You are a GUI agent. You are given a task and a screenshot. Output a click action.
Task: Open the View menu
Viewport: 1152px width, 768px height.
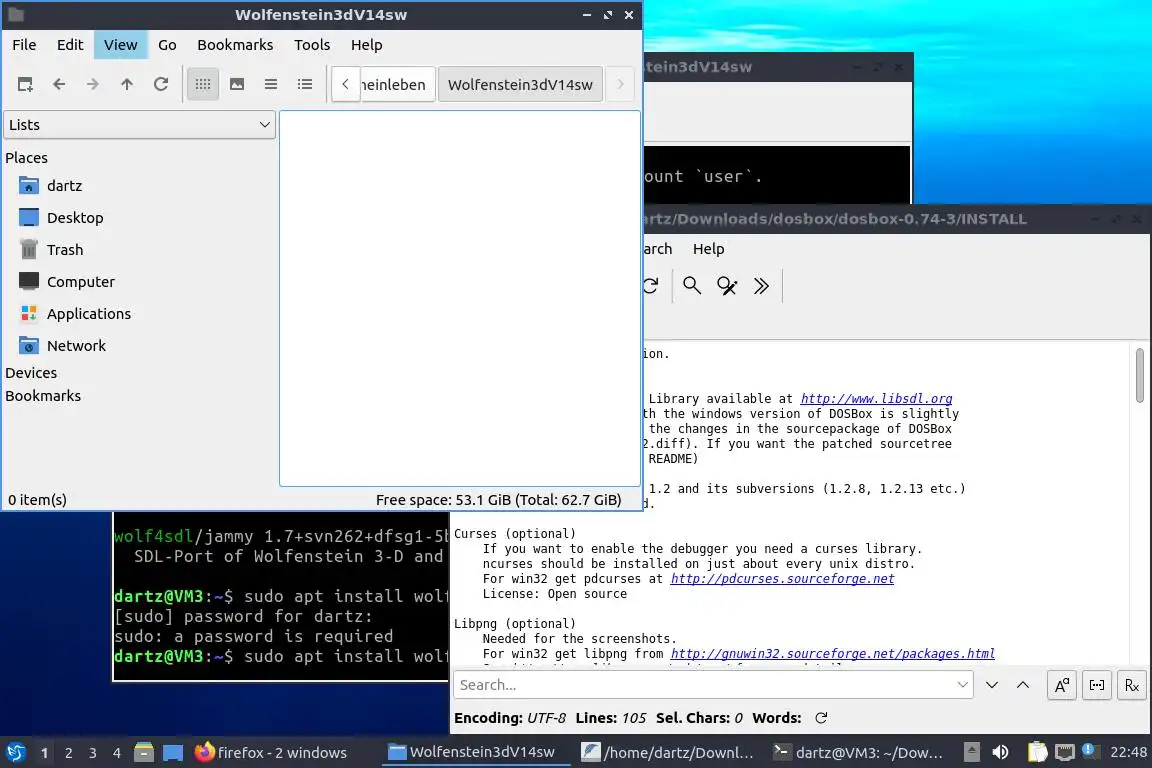click(120, 45)
